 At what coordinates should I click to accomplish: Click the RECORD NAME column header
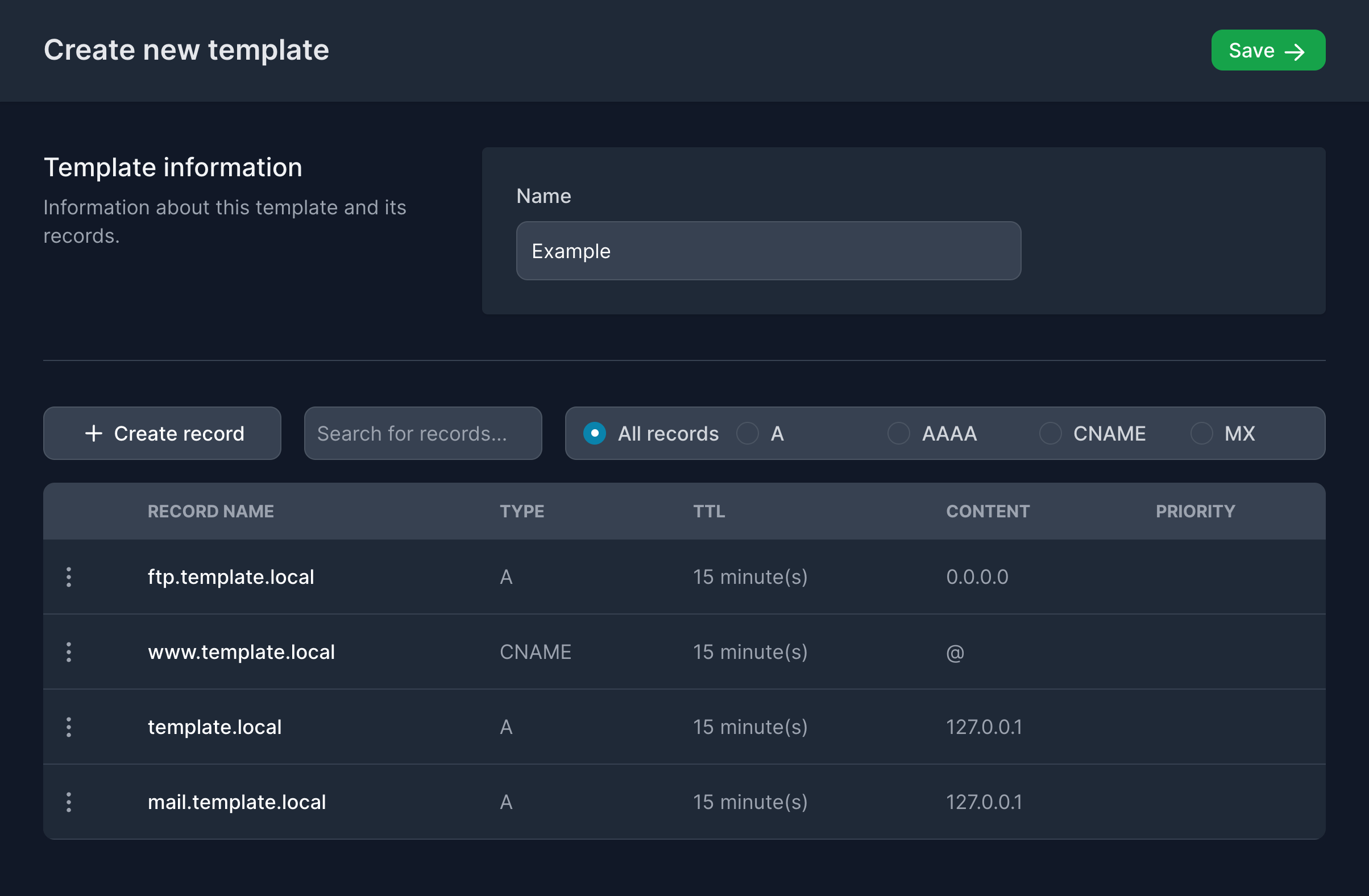pyautogui.click(x=210, y=511)
